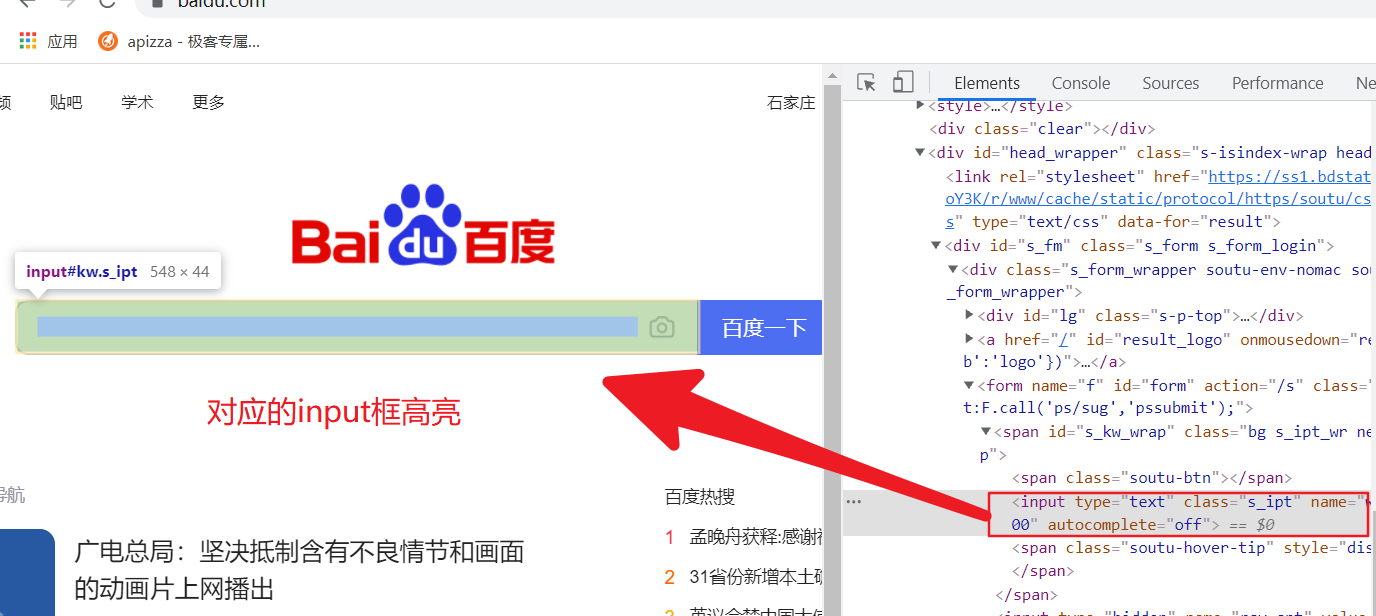1376x616 pixels.
Task: Click the camera image search icon
Action: [661, 327]
